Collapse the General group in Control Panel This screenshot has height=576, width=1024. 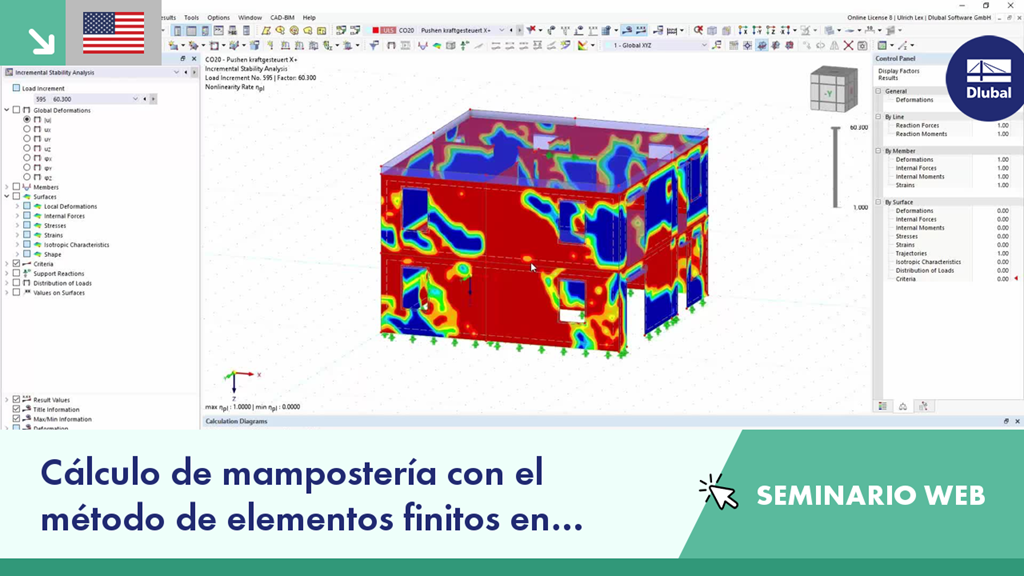(878, 91)
